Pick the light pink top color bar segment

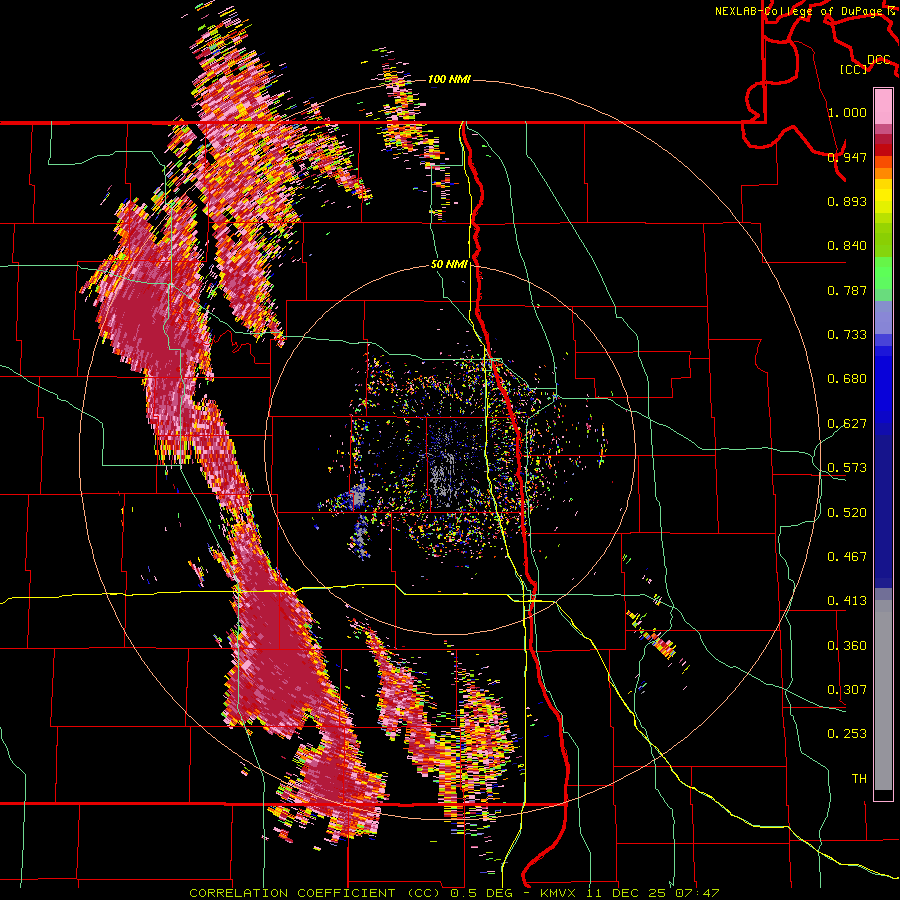883,106
